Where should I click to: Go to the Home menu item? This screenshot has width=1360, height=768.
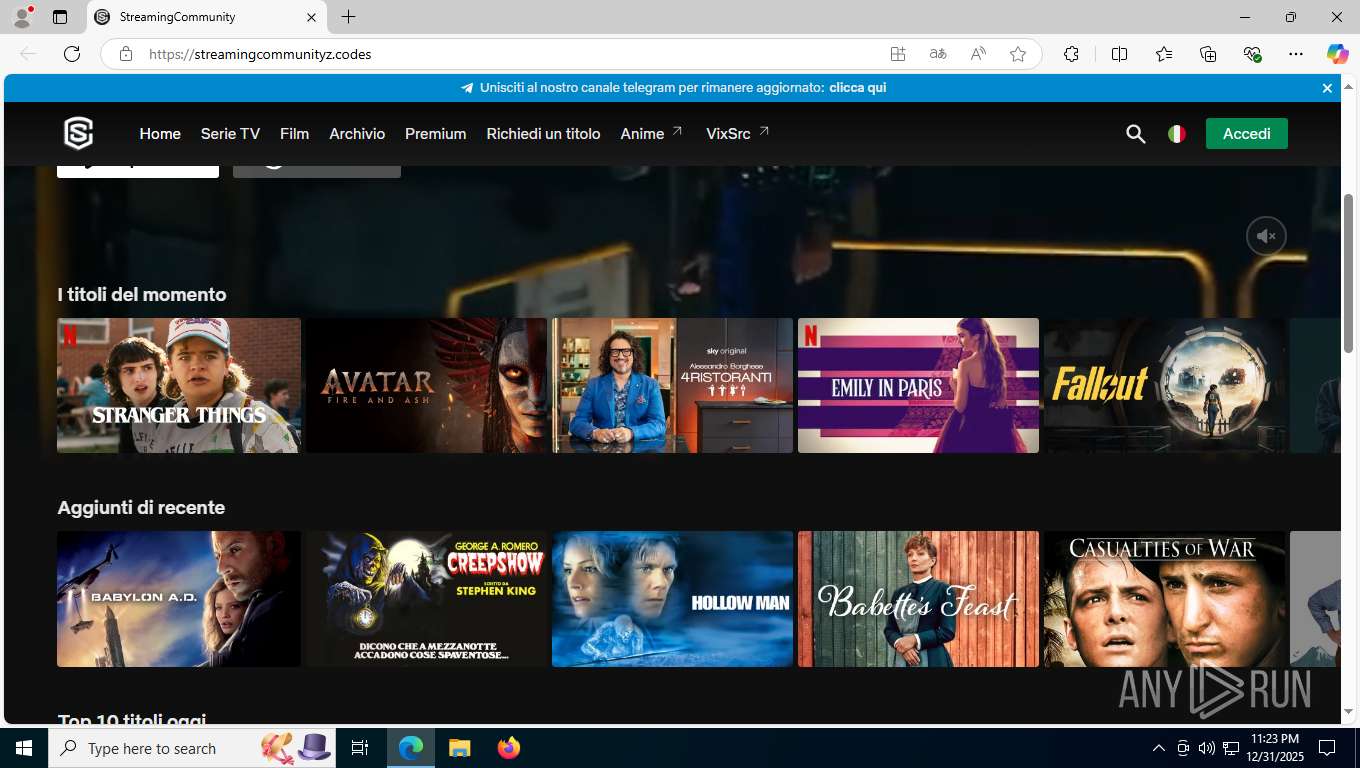(x=160, y=134)
